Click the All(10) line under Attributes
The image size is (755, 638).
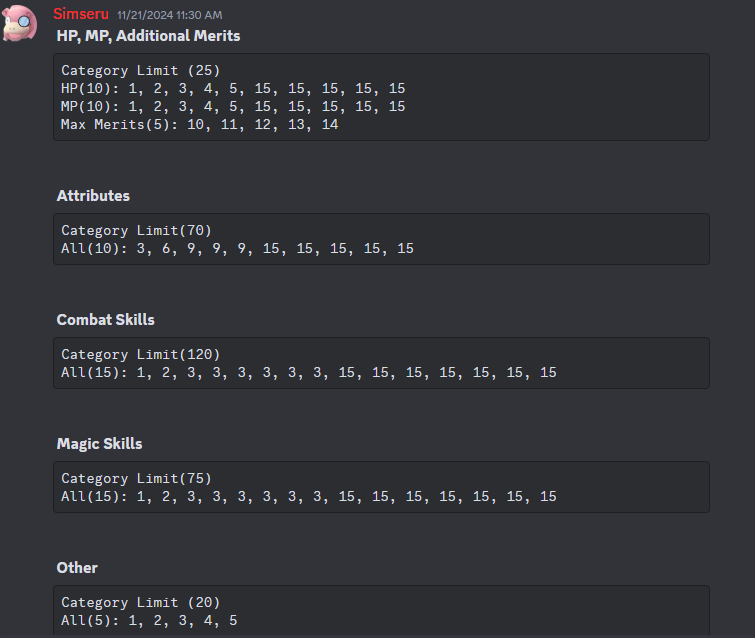(237, 249)
